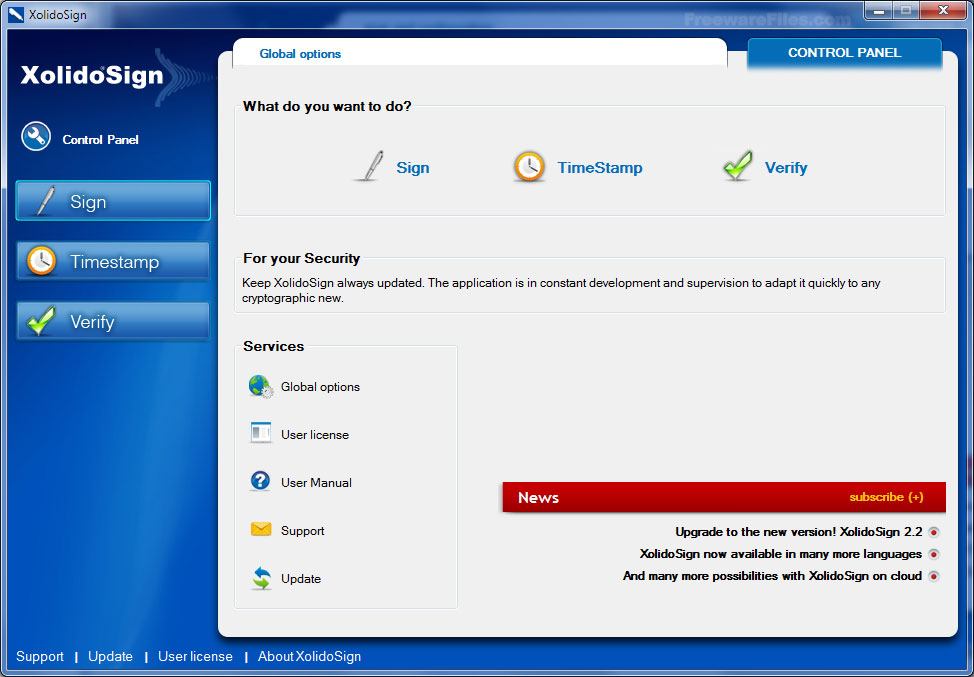Run Update using the green arrows icon

260,578
